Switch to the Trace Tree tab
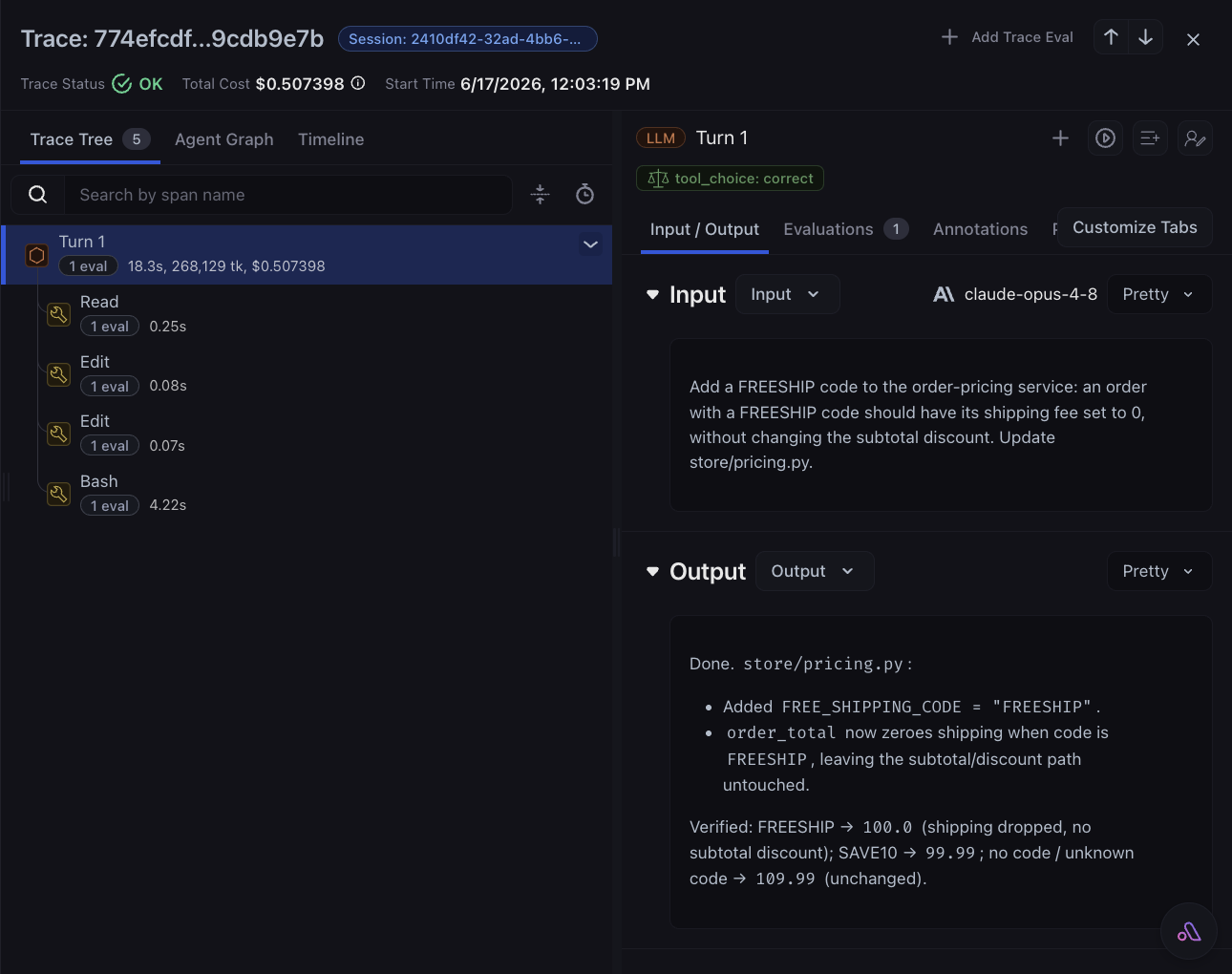Image resolution: width=1232 pixels, height=974 pixels. pyautogui.click(x=90, y=139)
